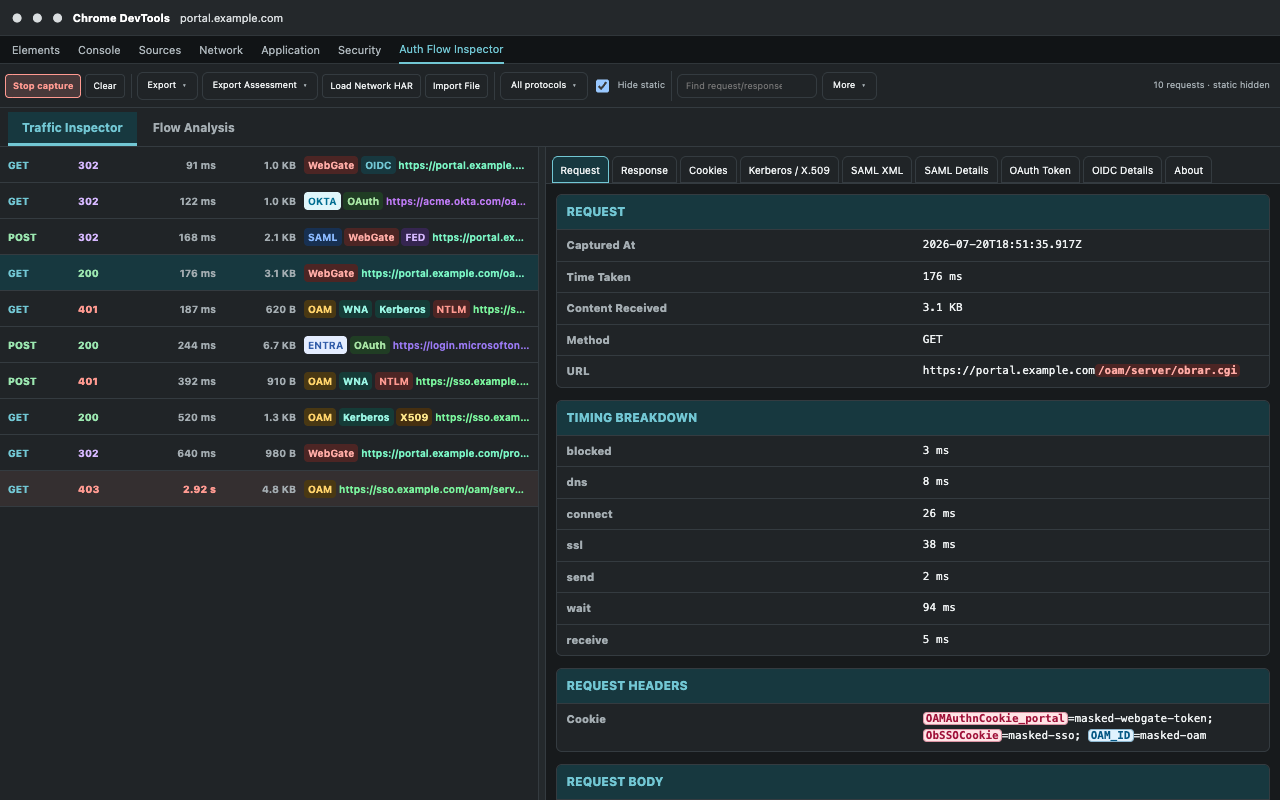The image size is (1280, 800).
Task: Click the OAM_ID cookie name
Action: [x=1110, y=735]
